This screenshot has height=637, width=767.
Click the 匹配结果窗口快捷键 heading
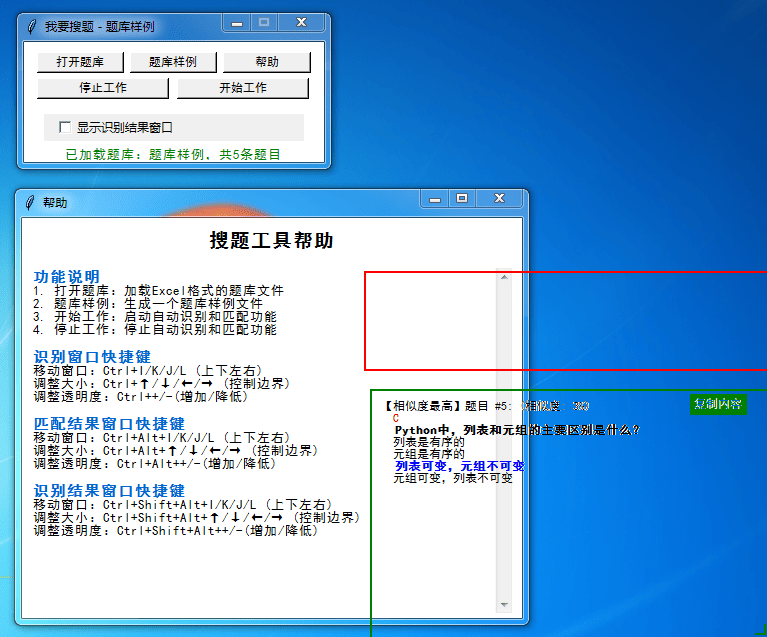pyautogui.click(x=109, y=424)
